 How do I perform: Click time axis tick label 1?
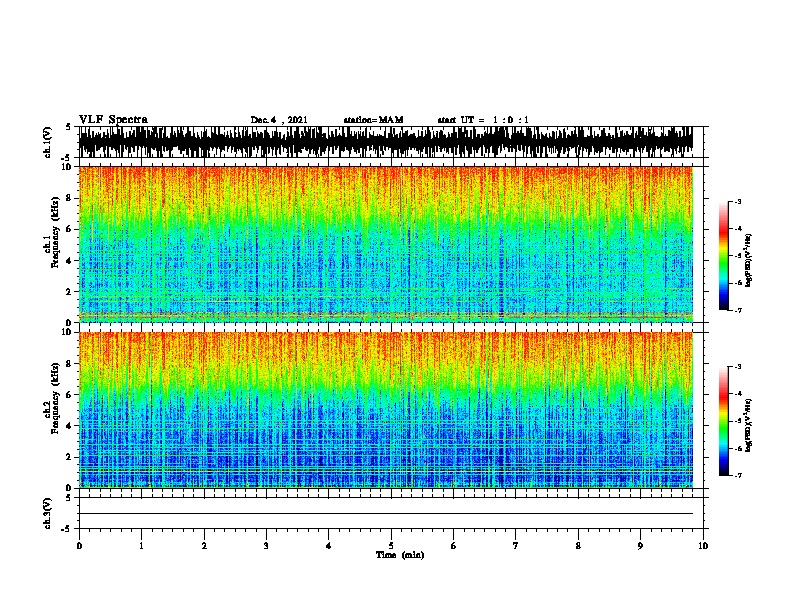click(x=141, y=546)
